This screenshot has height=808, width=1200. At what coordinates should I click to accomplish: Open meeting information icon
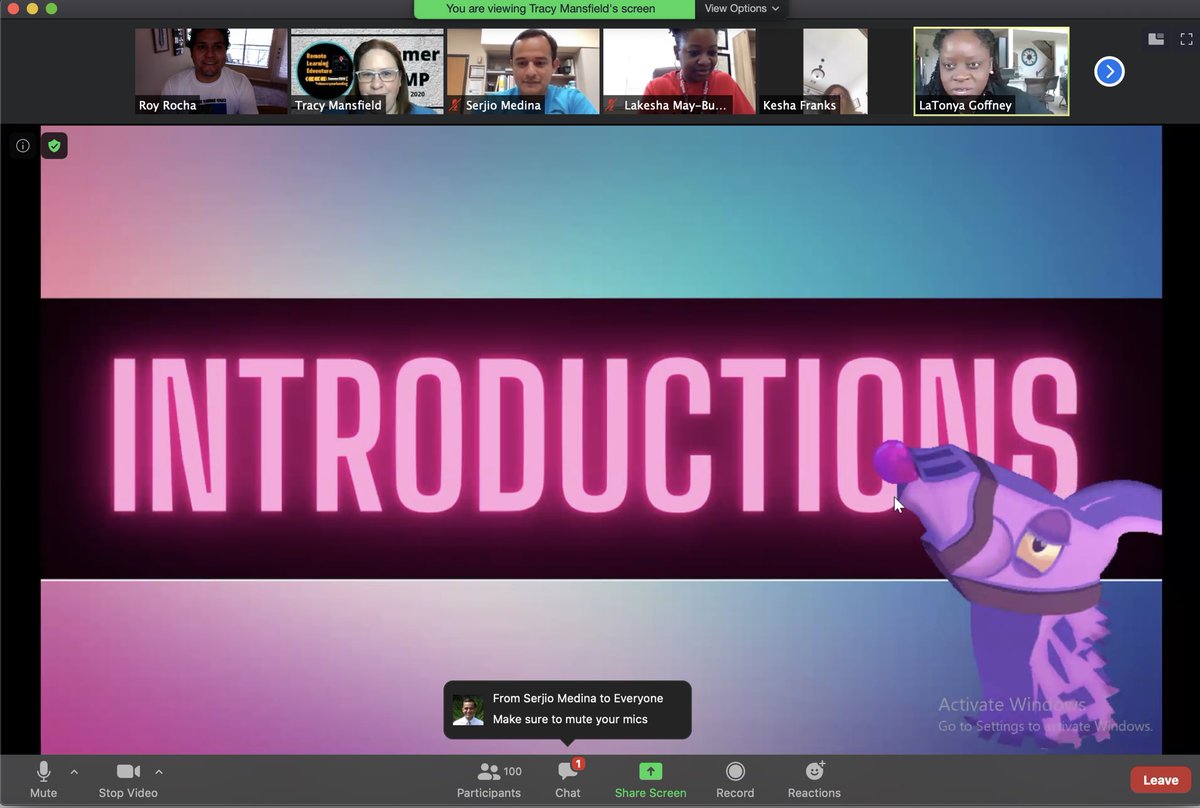point(23,146)
